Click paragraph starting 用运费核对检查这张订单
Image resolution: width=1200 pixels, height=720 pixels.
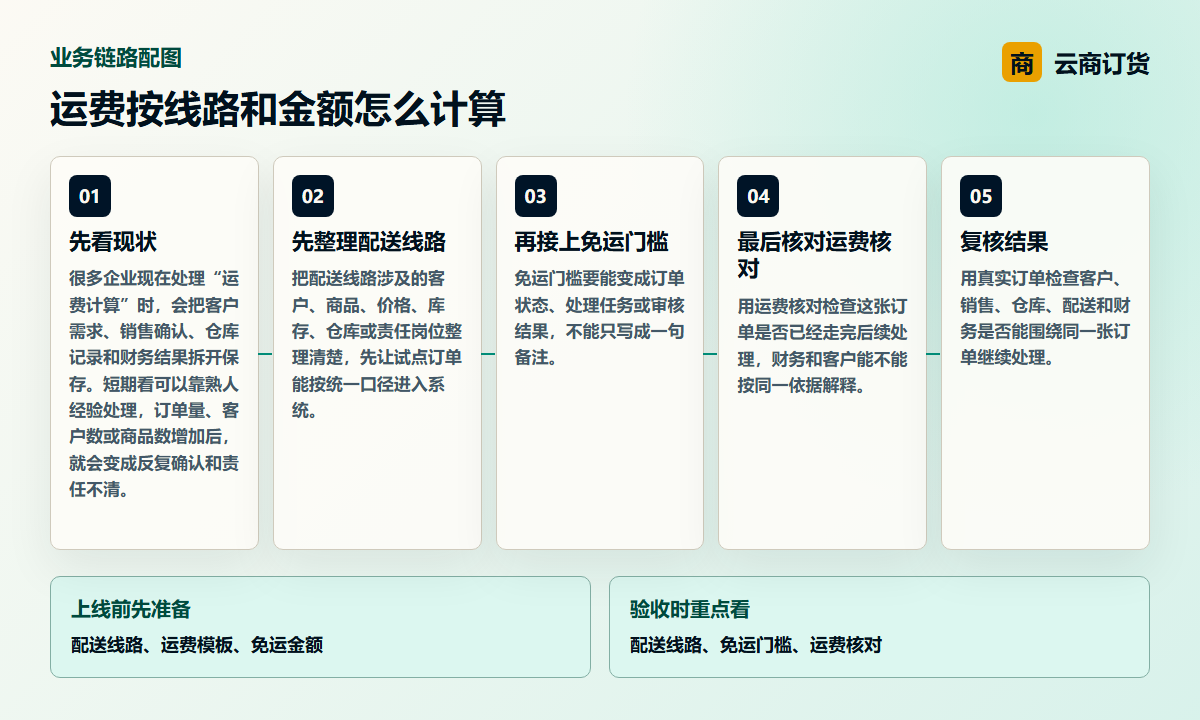point(822,345)
